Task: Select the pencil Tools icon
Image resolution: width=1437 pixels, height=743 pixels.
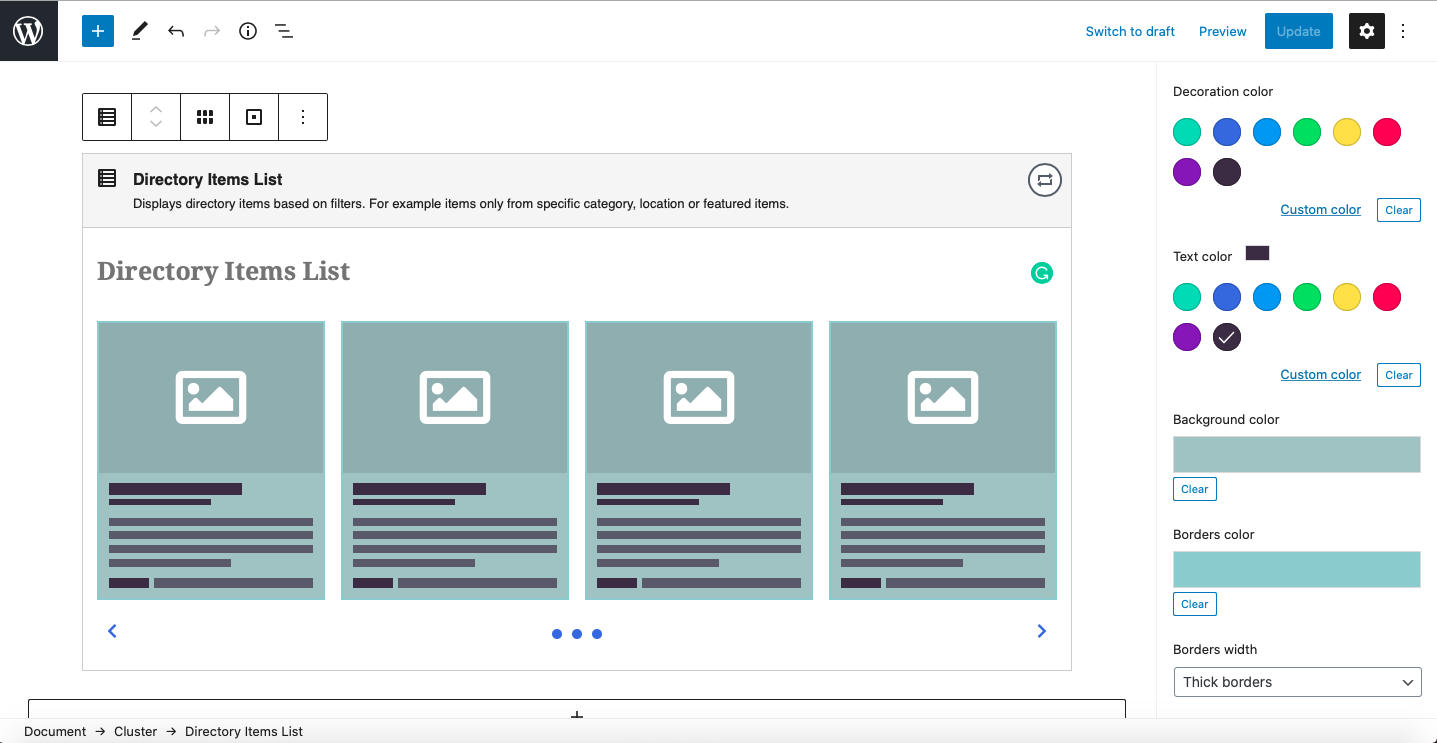Action: coord(140,31)
